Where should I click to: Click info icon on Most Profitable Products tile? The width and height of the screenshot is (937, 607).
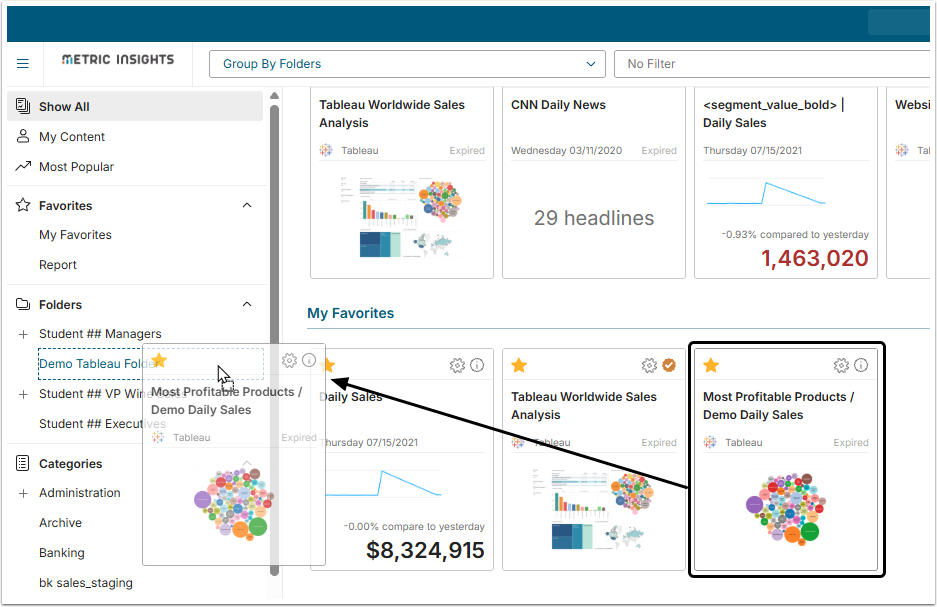(861, 365)
